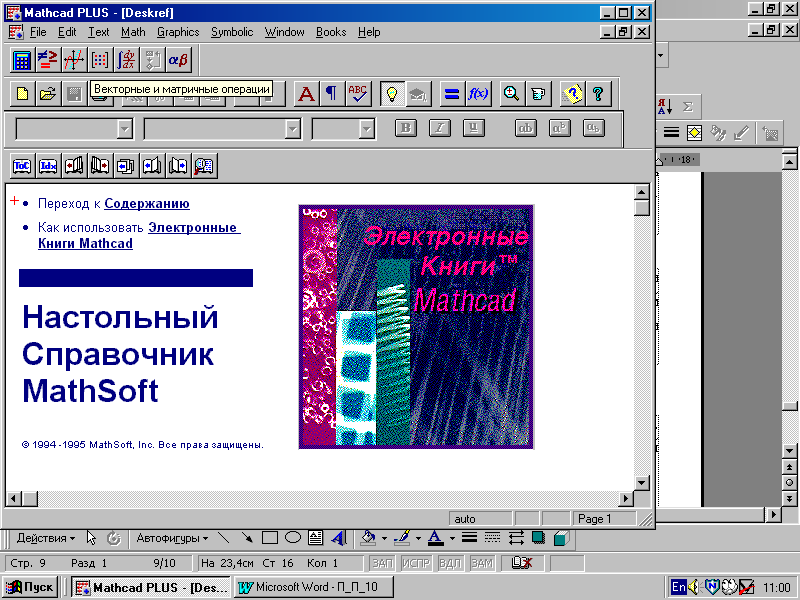The image size is (800, 600).
Task: Expand the style dropdown in the format bar
Action: (125, 129)
